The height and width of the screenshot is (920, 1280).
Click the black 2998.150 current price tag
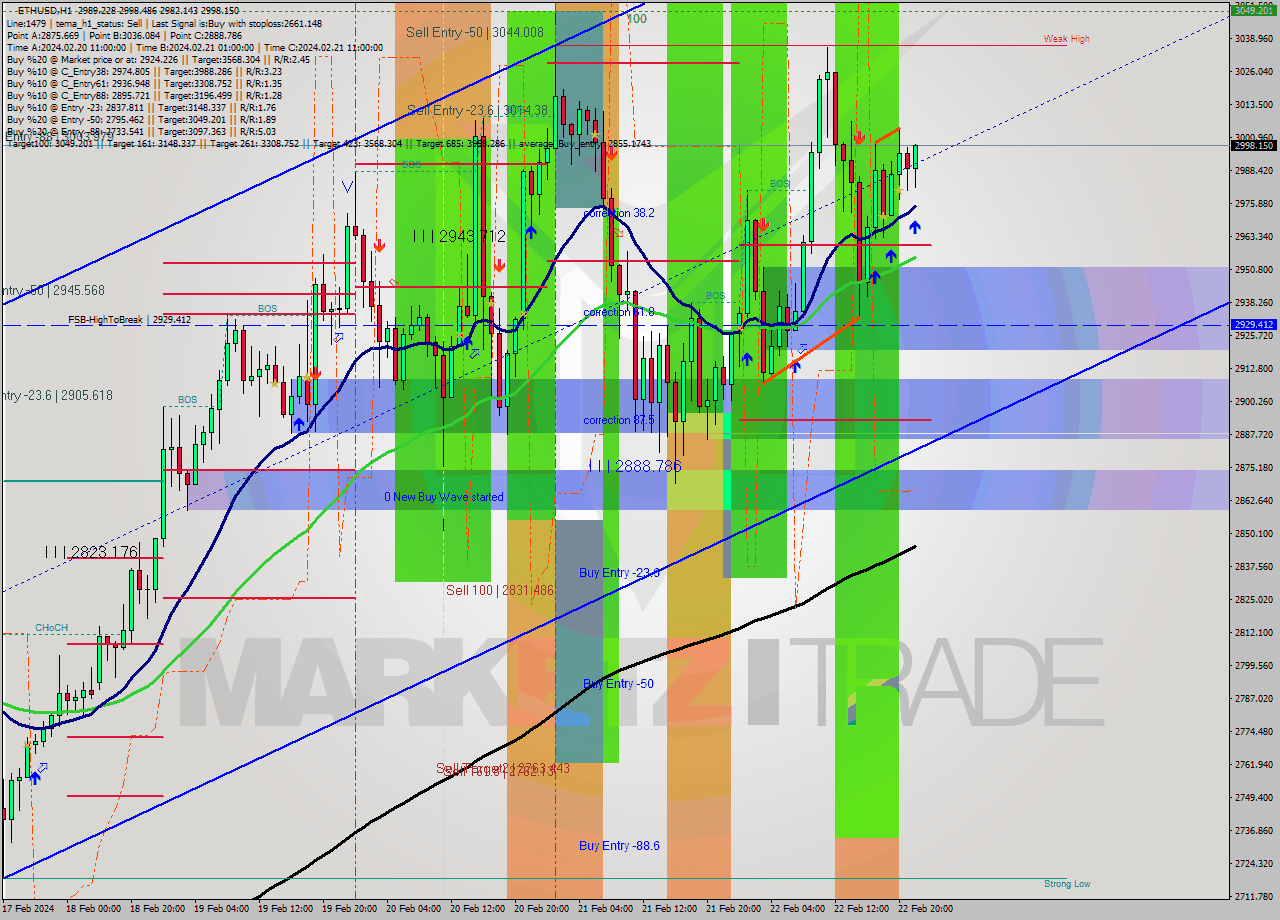1254,146
